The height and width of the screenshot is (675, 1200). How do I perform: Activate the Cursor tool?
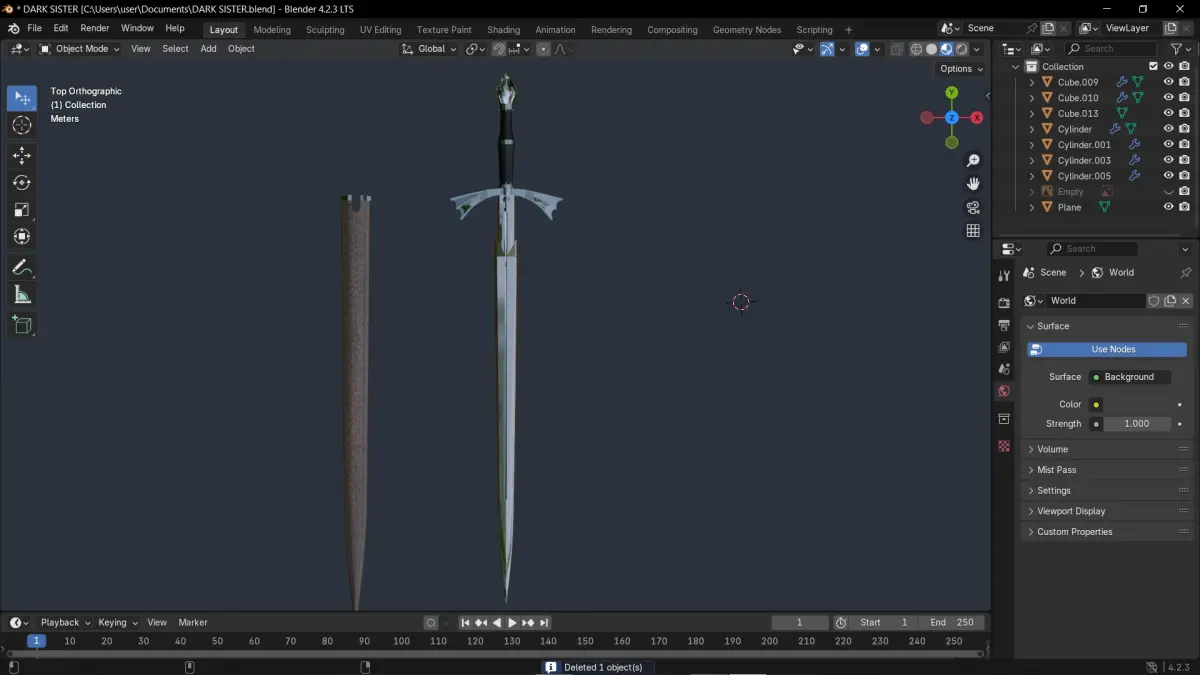point(22,125)
